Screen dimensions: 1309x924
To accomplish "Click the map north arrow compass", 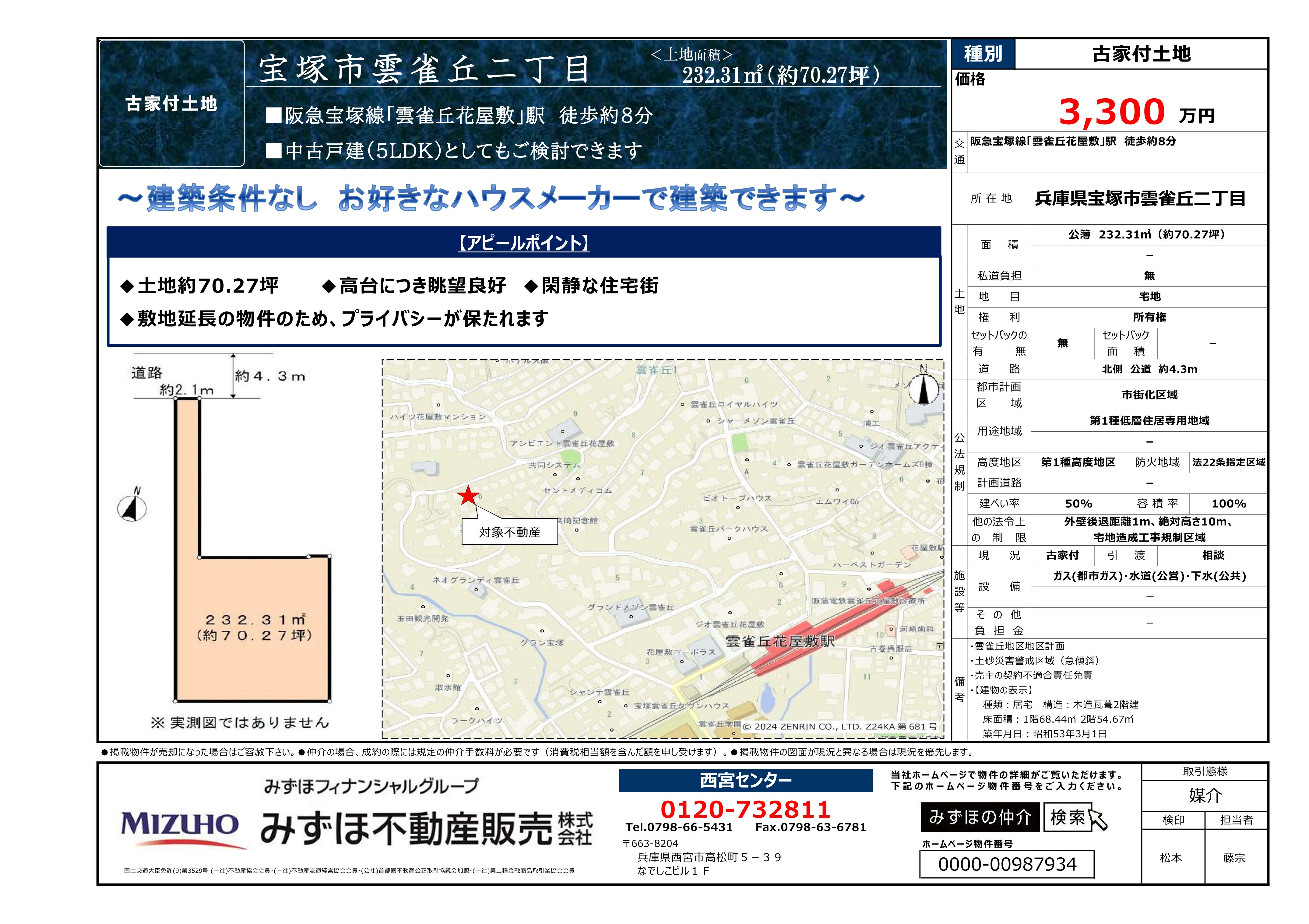I will (x=924, y=389).
